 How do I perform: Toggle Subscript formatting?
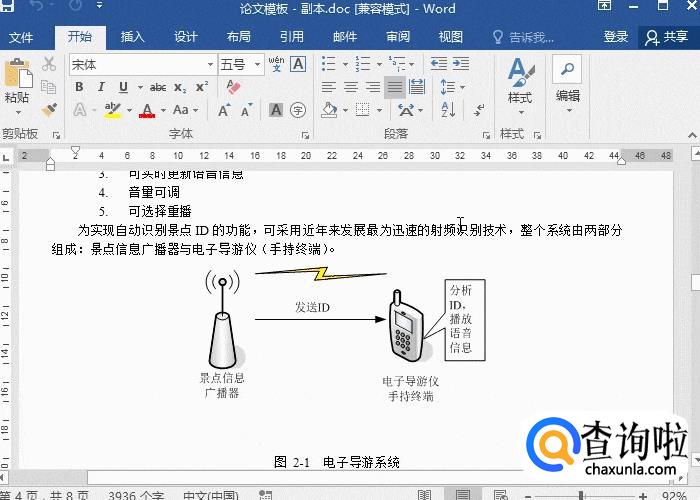click(x=180, y=88)
